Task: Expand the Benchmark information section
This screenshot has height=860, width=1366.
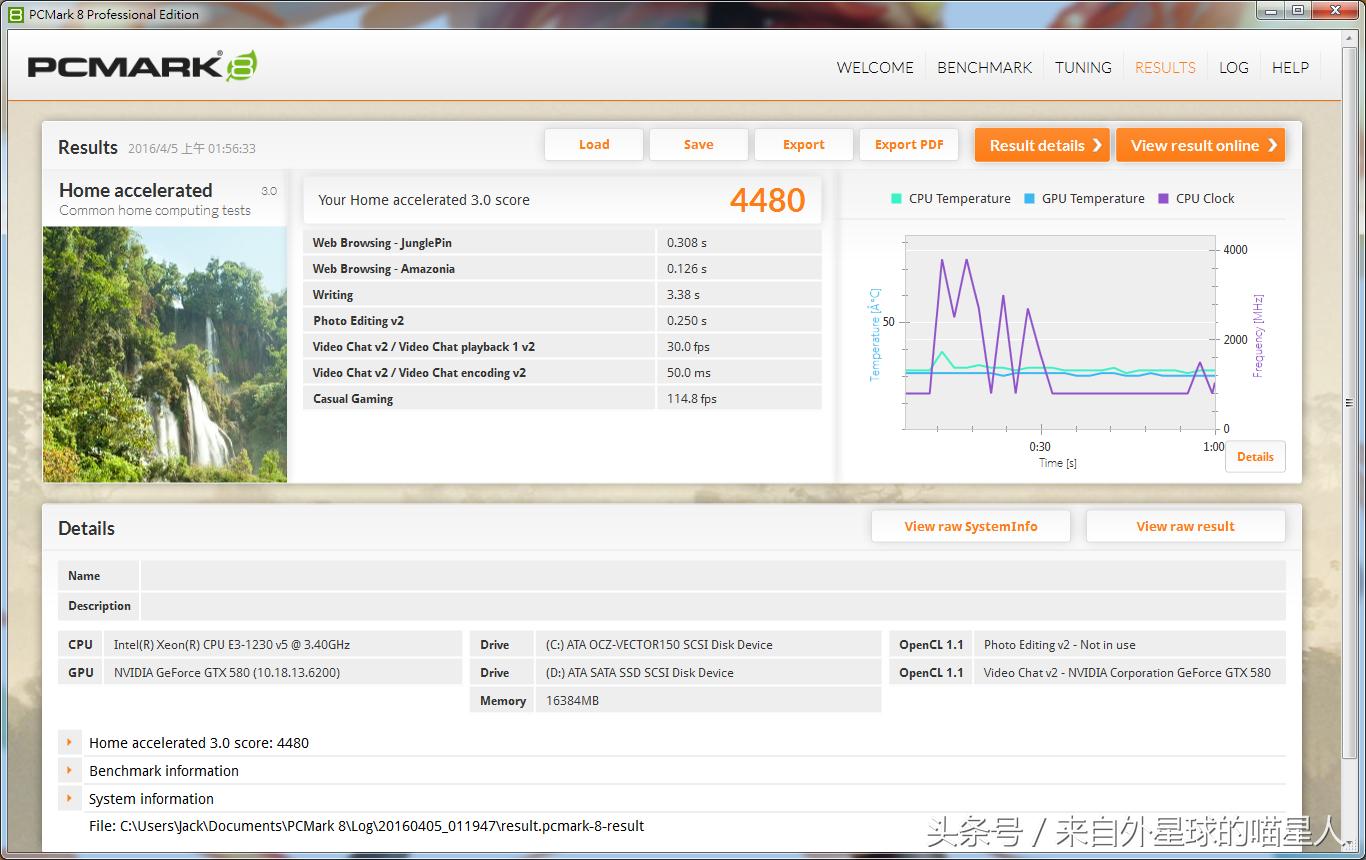Action: click(x=69, y=771)
